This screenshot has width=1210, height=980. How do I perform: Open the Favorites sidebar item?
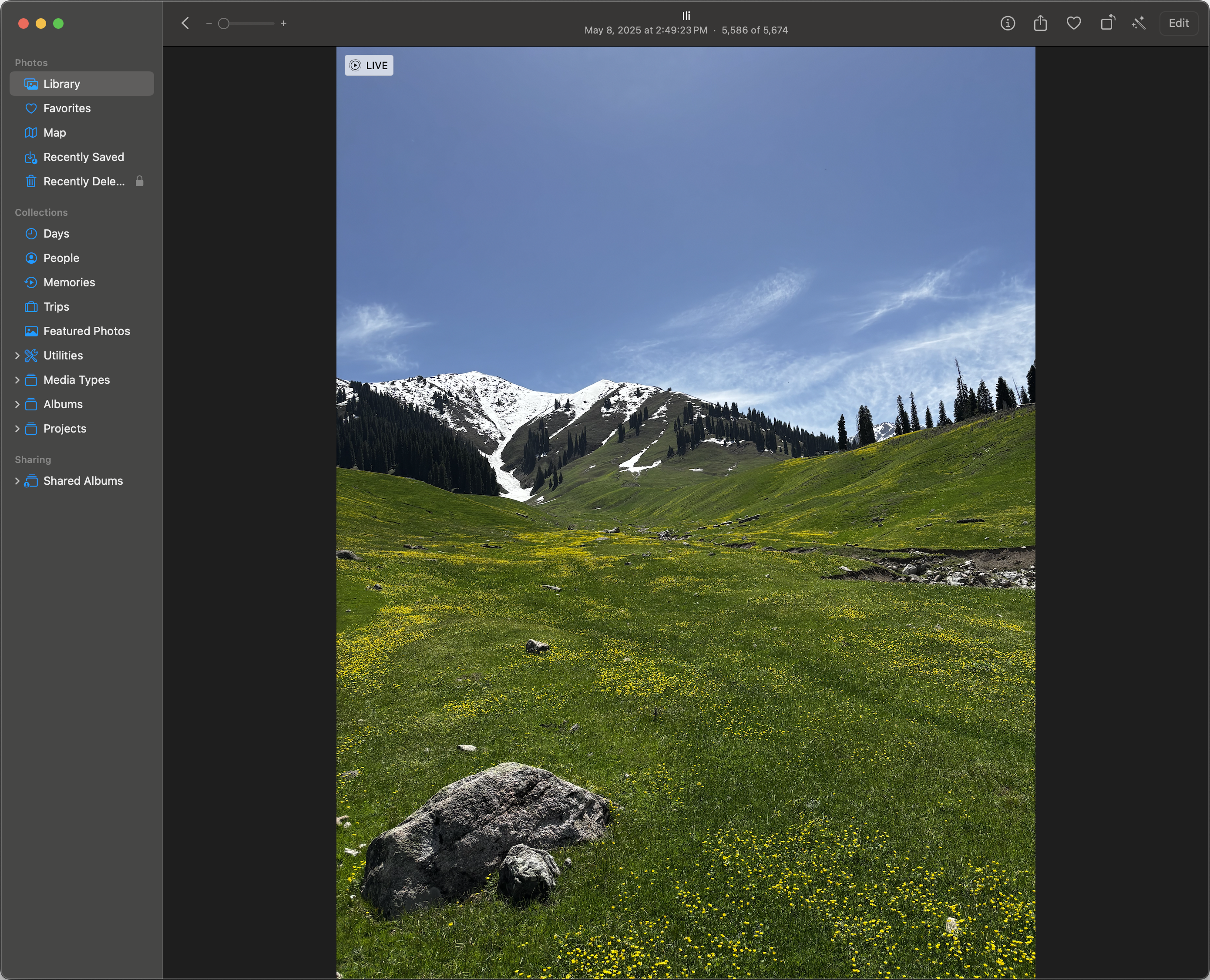pyautogui.click(x=67, y=108)
